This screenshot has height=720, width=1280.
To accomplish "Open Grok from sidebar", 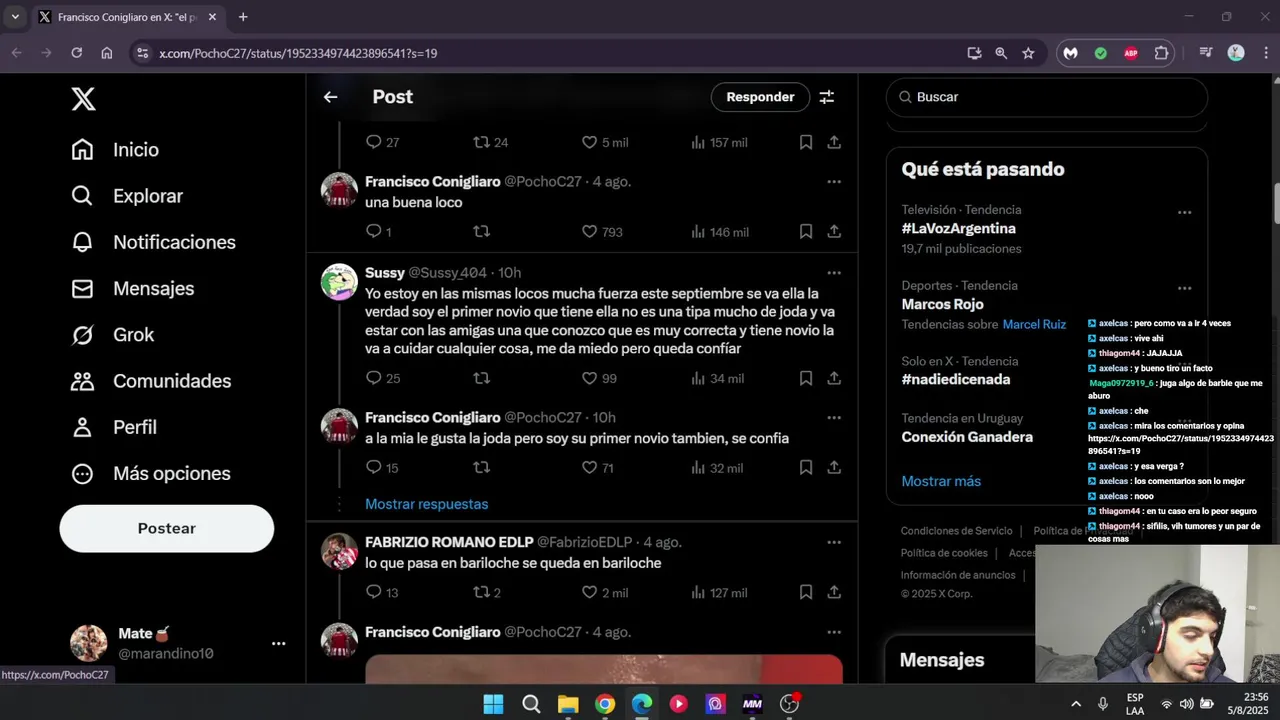I will pyautogui.click(x=112, y=334).
